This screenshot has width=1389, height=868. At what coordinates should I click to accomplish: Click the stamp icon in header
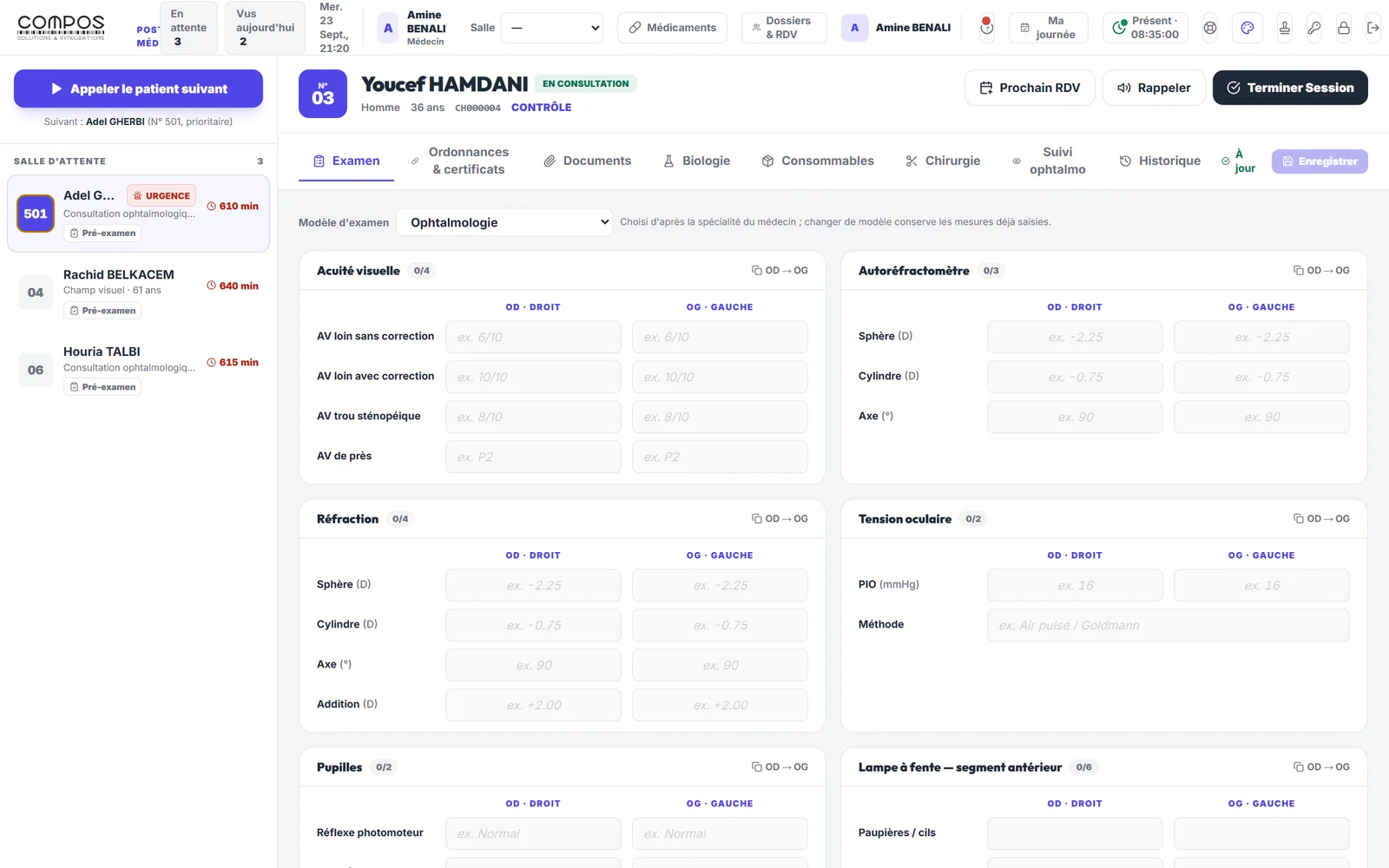(x=1285, y=28)
